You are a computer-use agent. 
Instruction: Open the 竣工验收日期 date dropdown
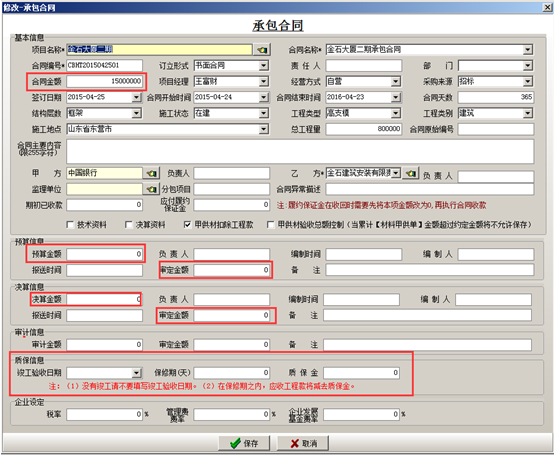point(137,373)
